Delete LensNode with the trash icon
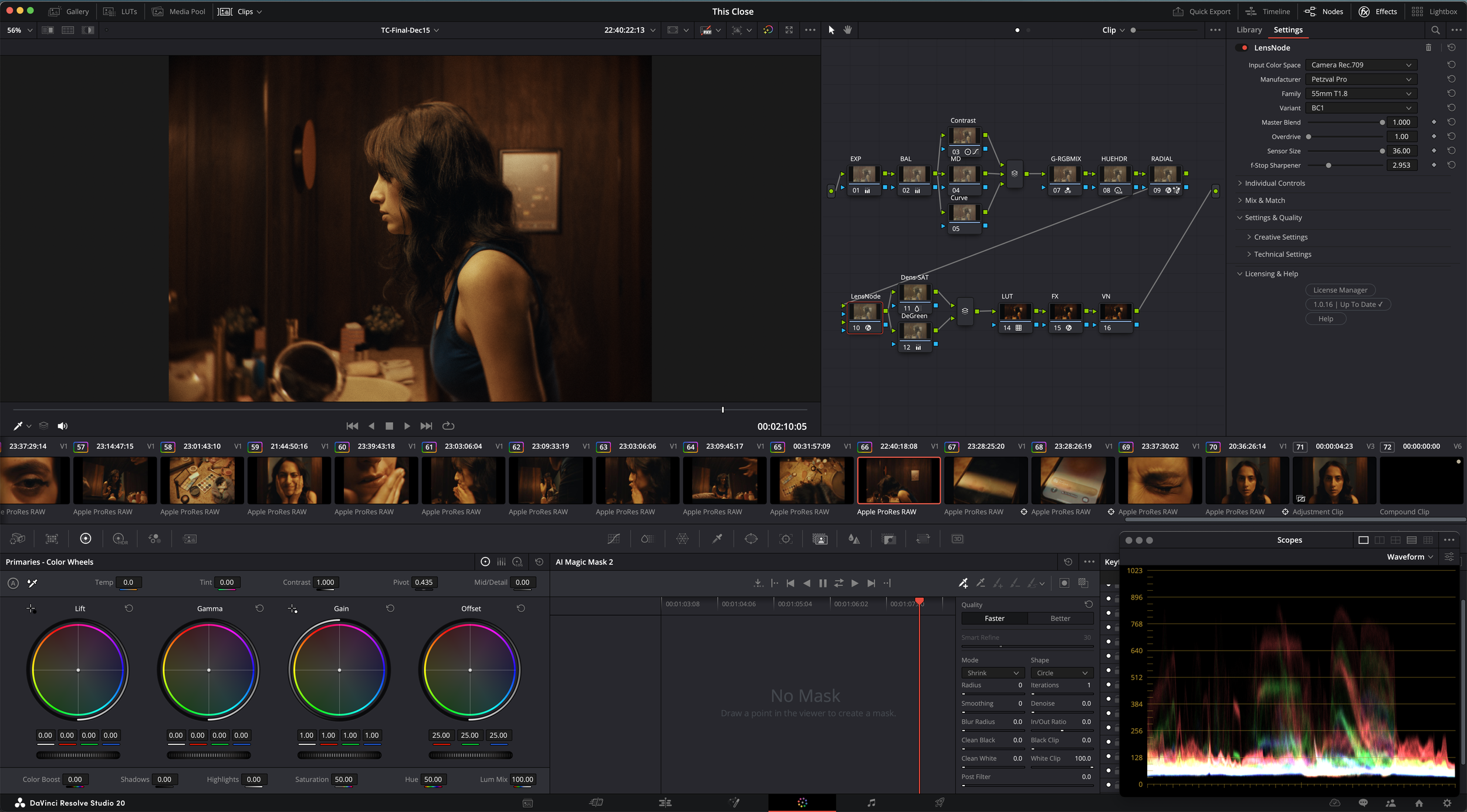1467x812 pixels. pyautogui.click(x=1428, y=48)
